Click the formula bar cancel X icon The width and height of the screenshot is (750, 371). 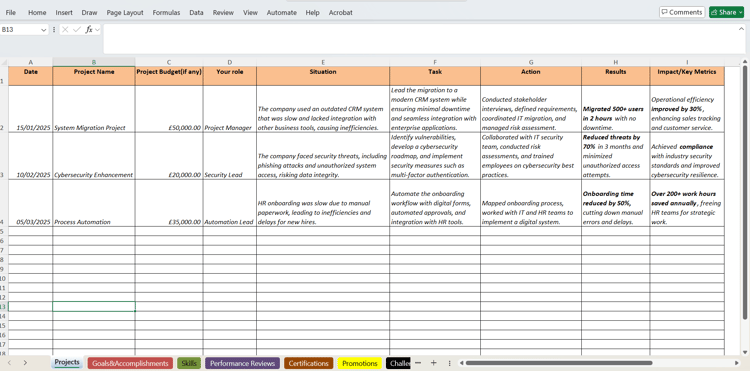[x=65, y=30]
